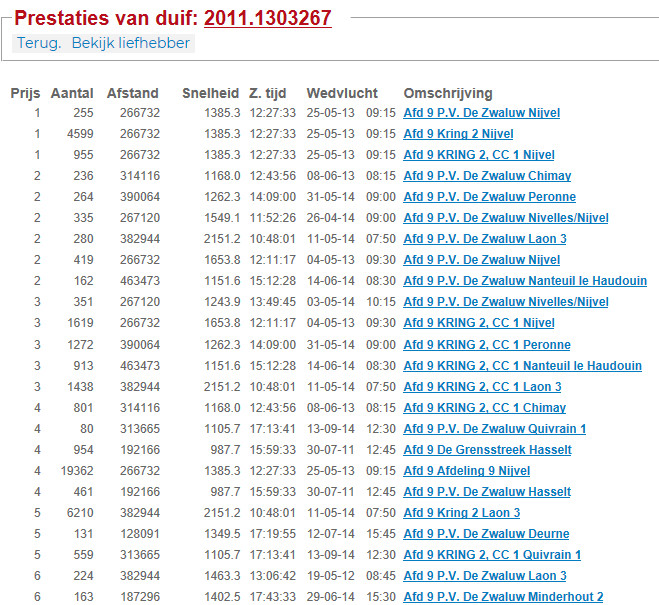Open Afd 9 P.V. De Zwaluw Deurne link
This screenshot has width=659, height=605.
(x=486, y=534)
